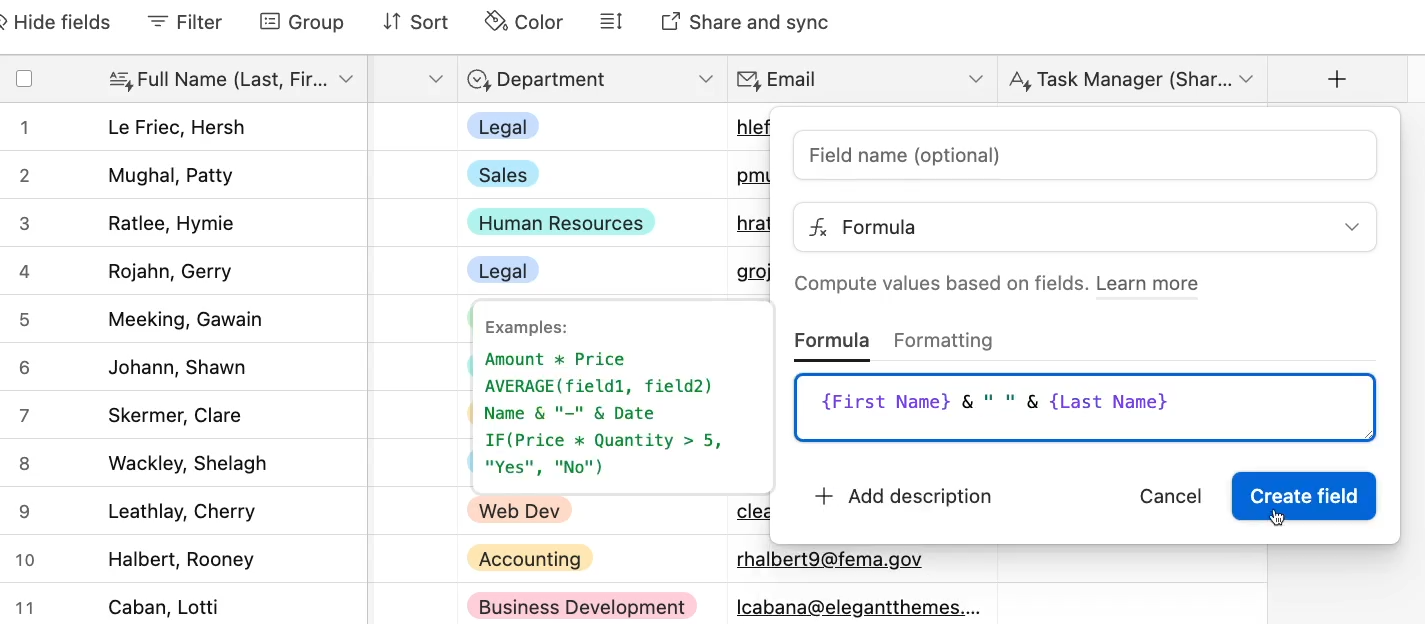Image resolution: width=1425 pixels, height=624 pixels.
Task: Click the plus icon to add a field
Action: [1337, 79]
